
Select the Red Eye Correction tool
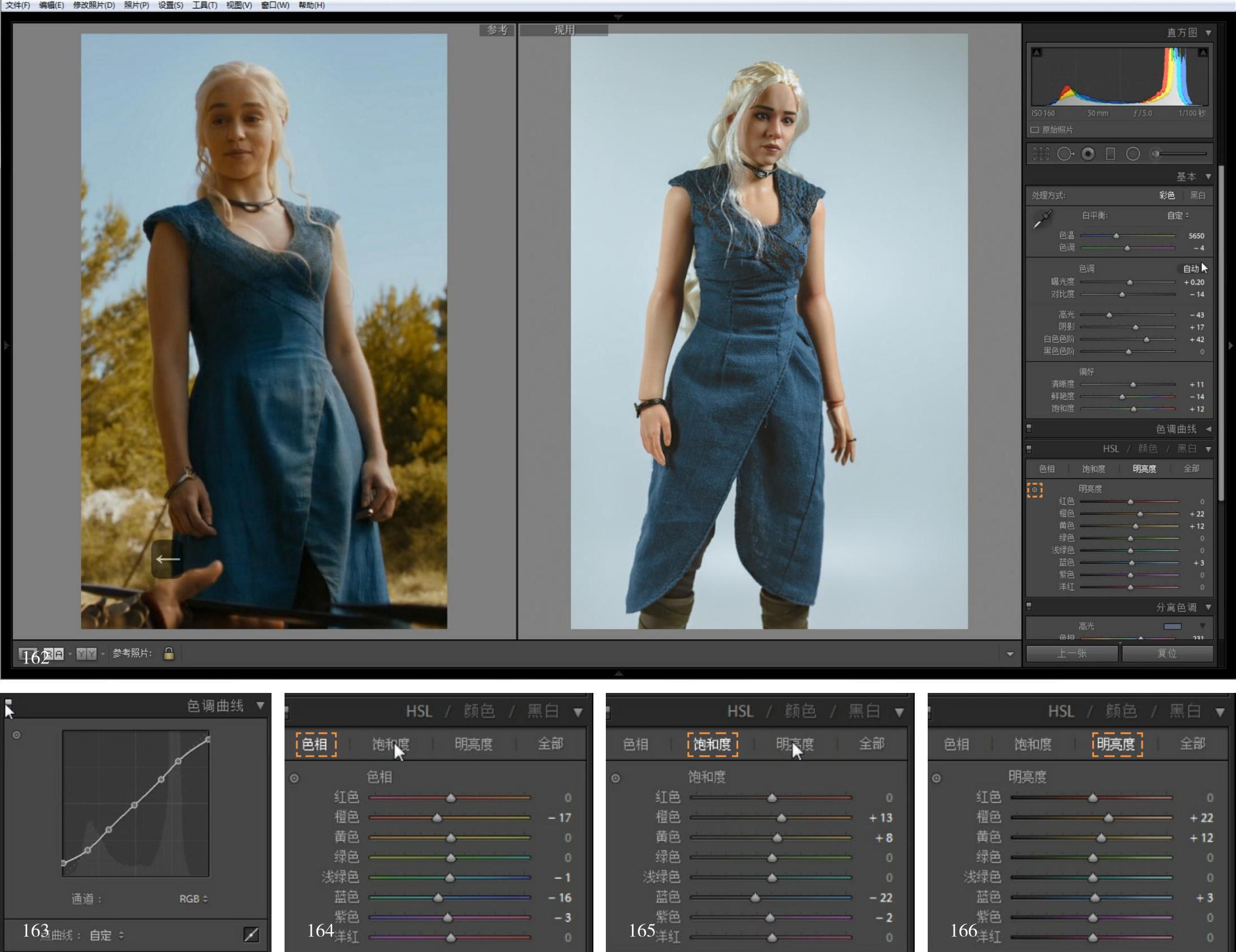1088,154
